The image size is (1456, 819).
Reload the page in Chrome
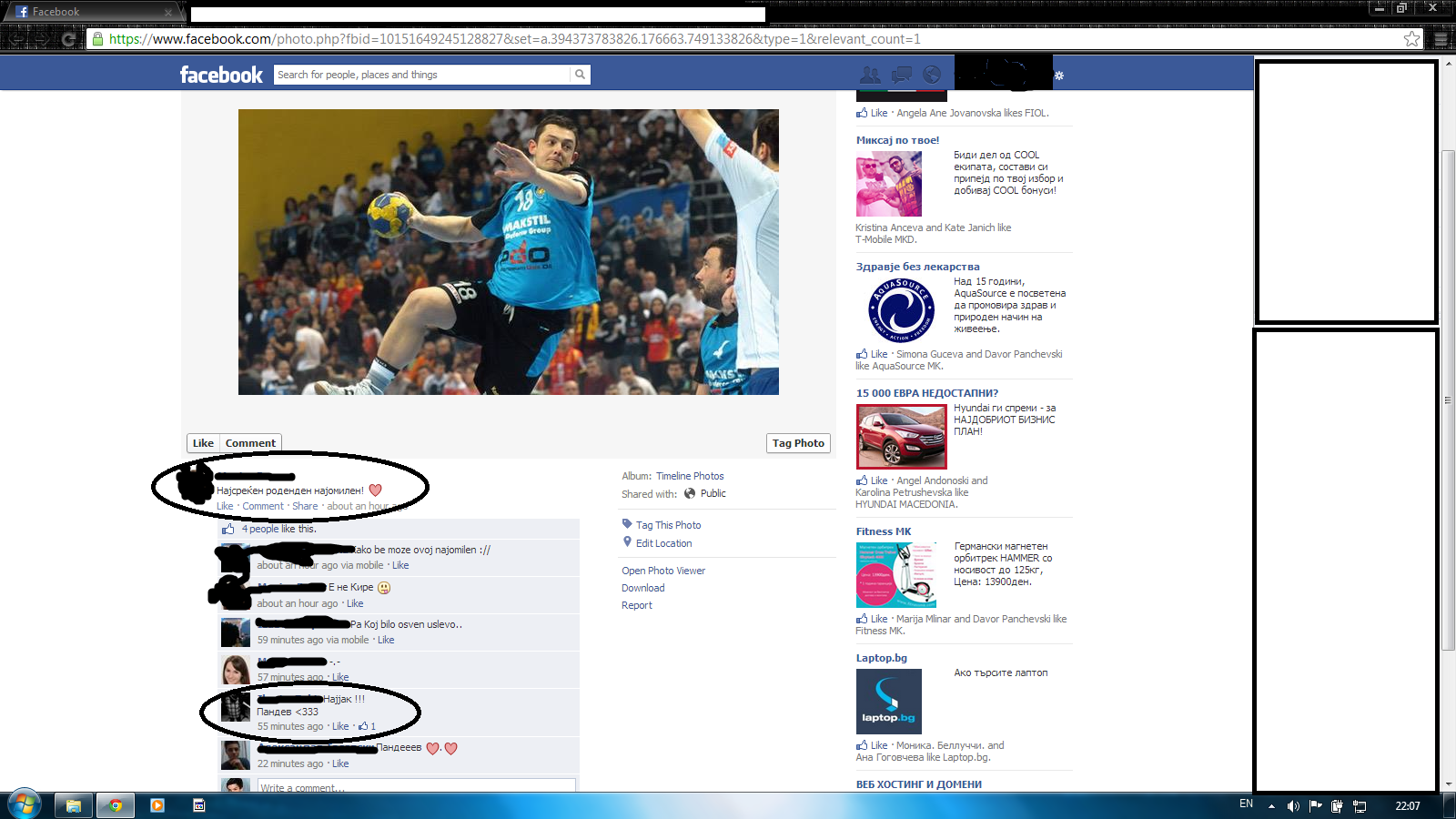68,39
